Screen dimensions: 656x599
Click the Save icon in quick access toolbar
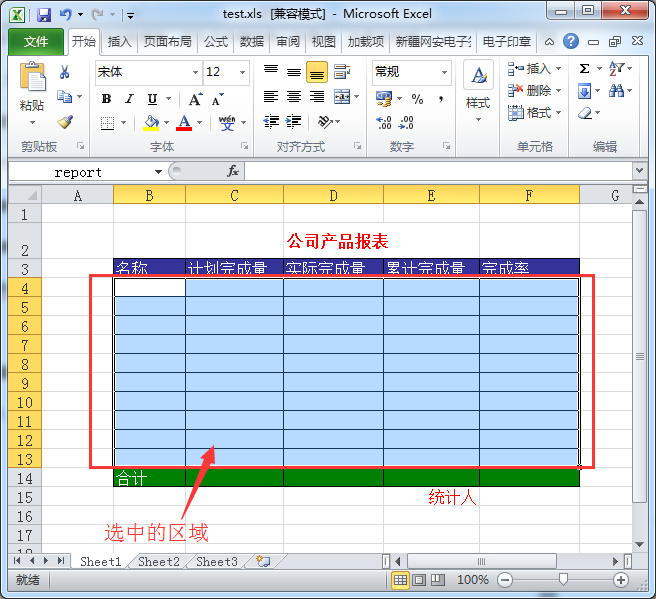(44, 15)
